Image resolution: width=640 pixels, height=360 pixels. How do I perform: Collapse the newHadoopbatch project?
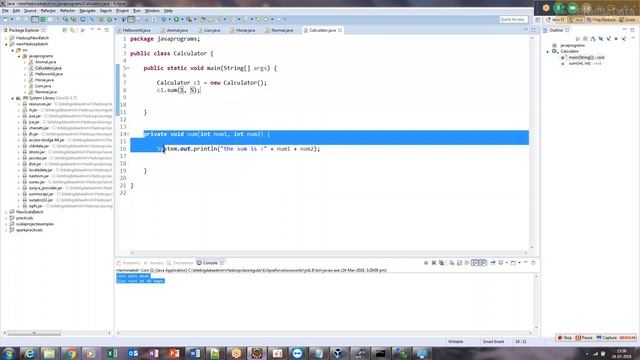point(6,44)
